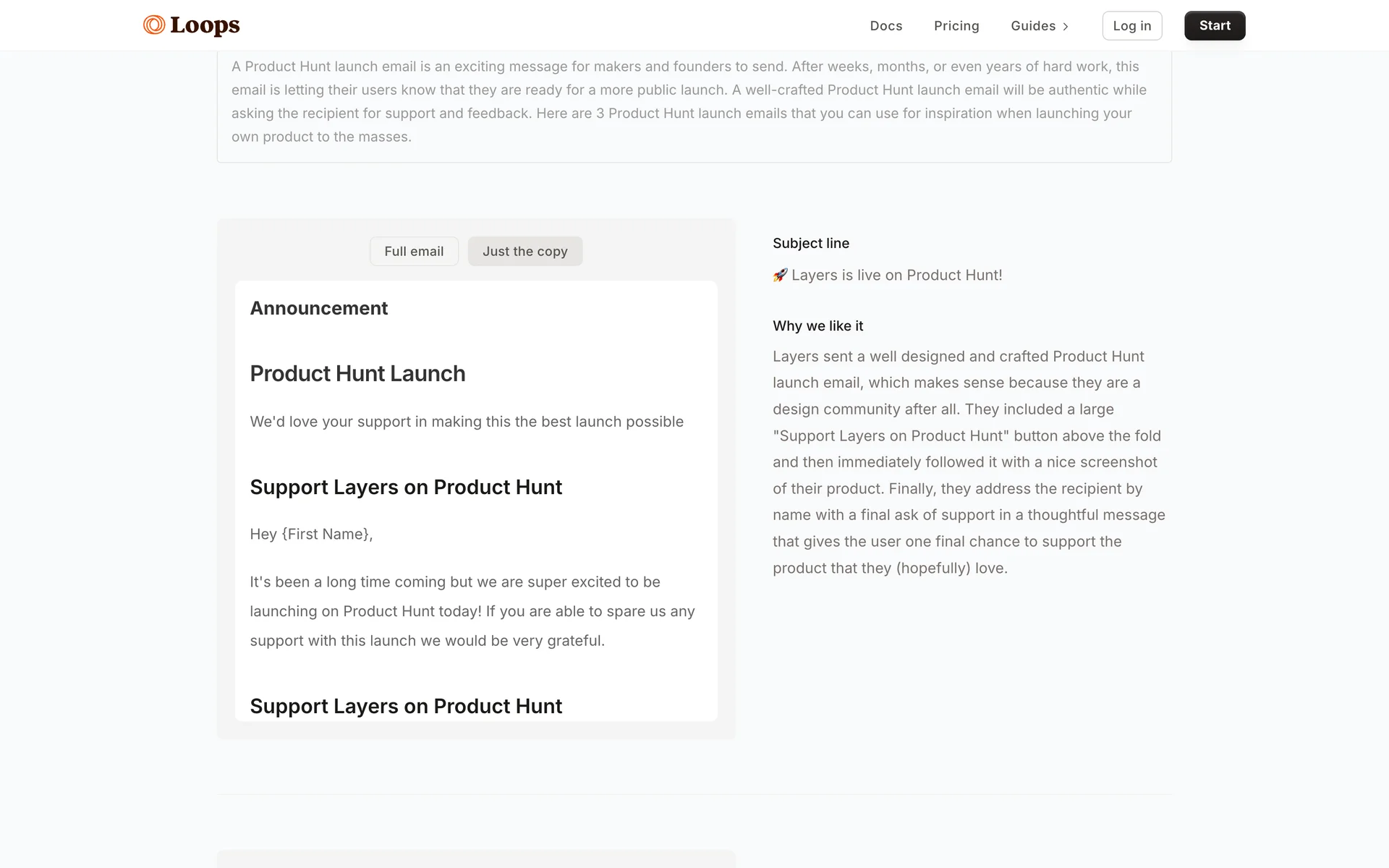Open the Docs navigation link
Viewport: 1389px width, 868px height.
pyautogui.click(x=885, y=26)
